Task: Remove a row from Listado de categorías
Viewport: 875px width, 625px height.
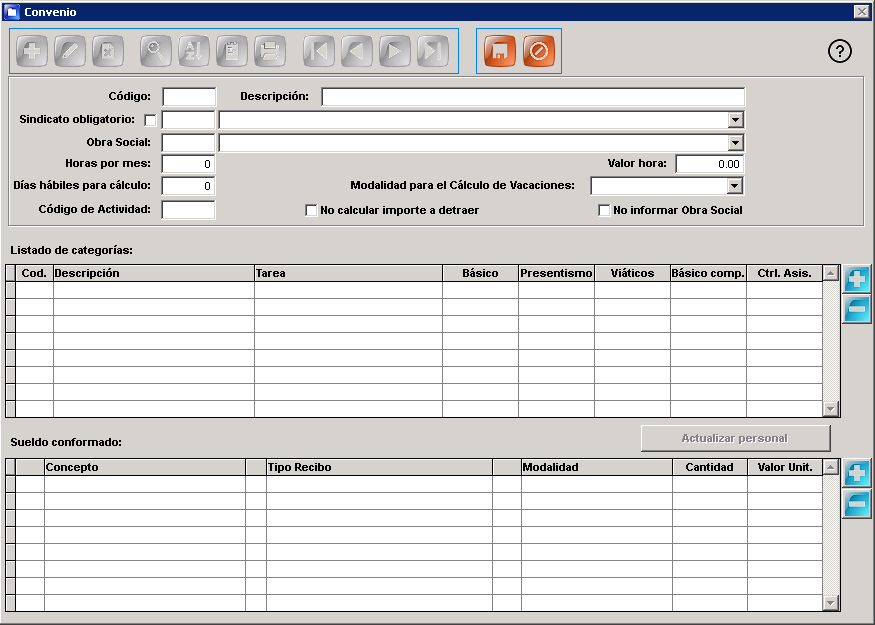Action: click(857, 309)
